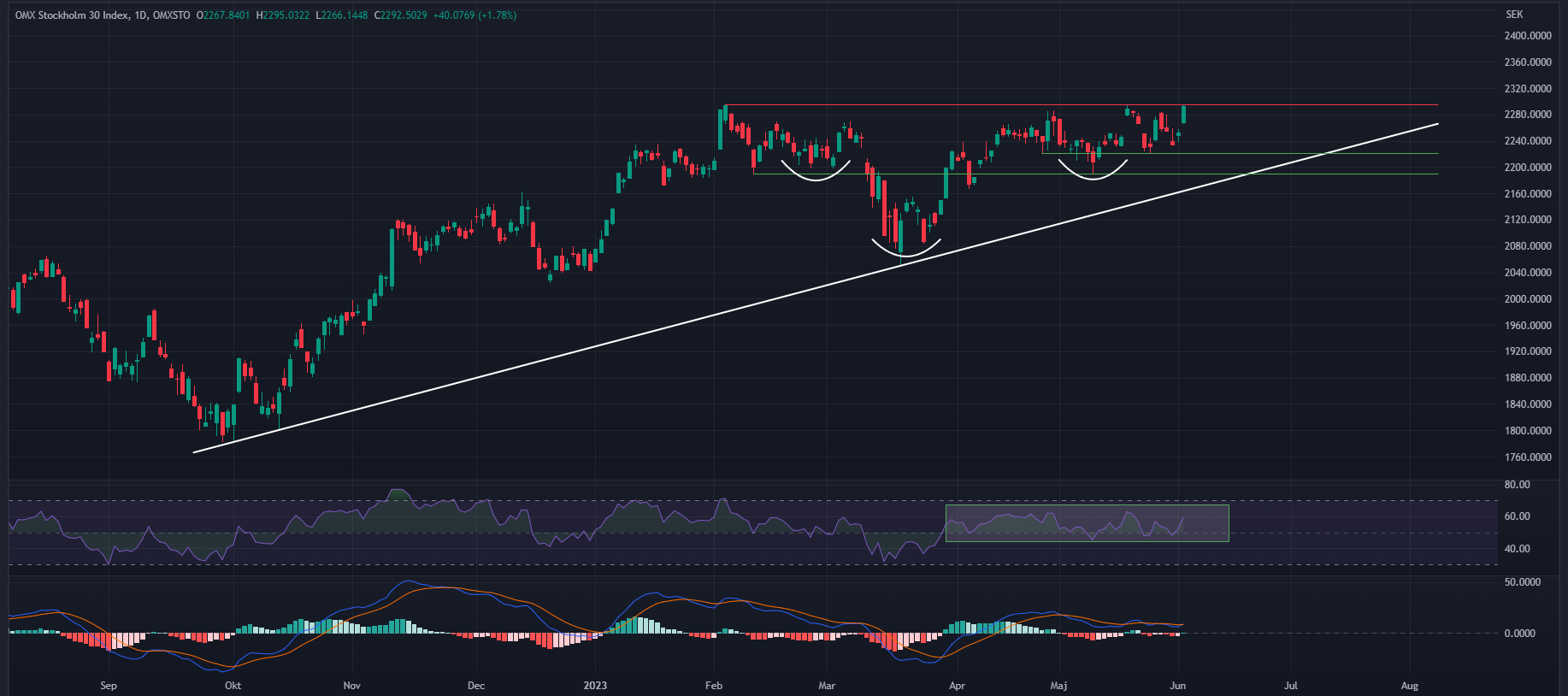Image resolution: width=1568 pixels, height=696 pixels.
Task: Click the 1760.0000 price axis label
Action: [1527, 457]
